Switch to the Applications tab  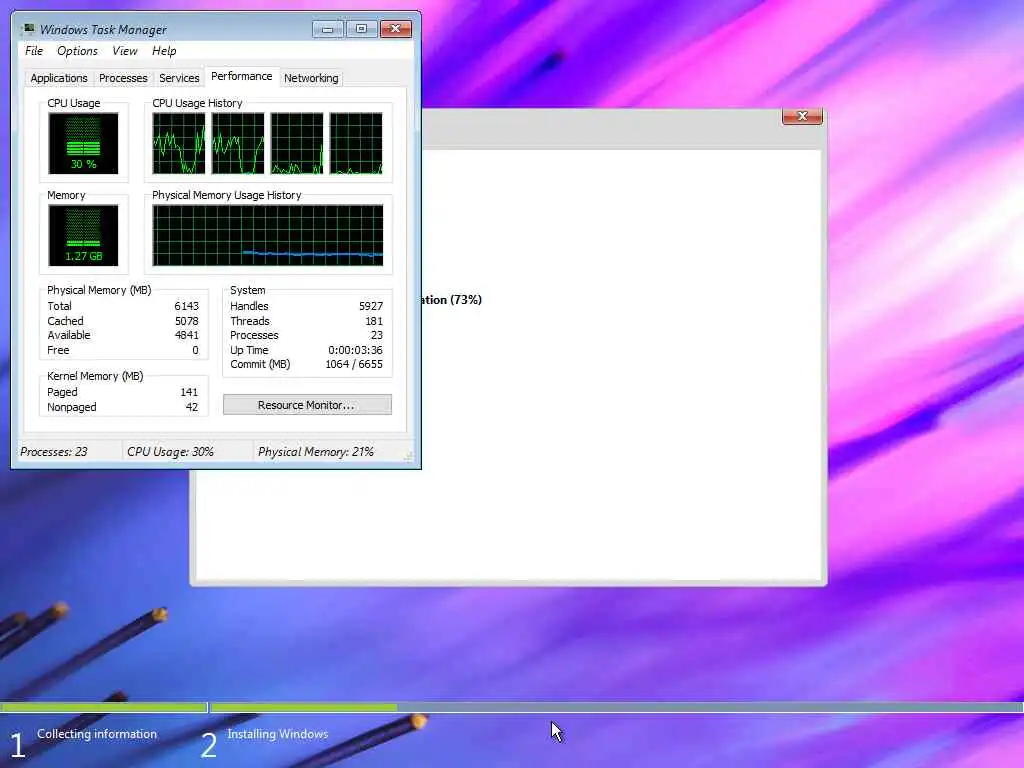pyautogui.click(x=59, y=78)
